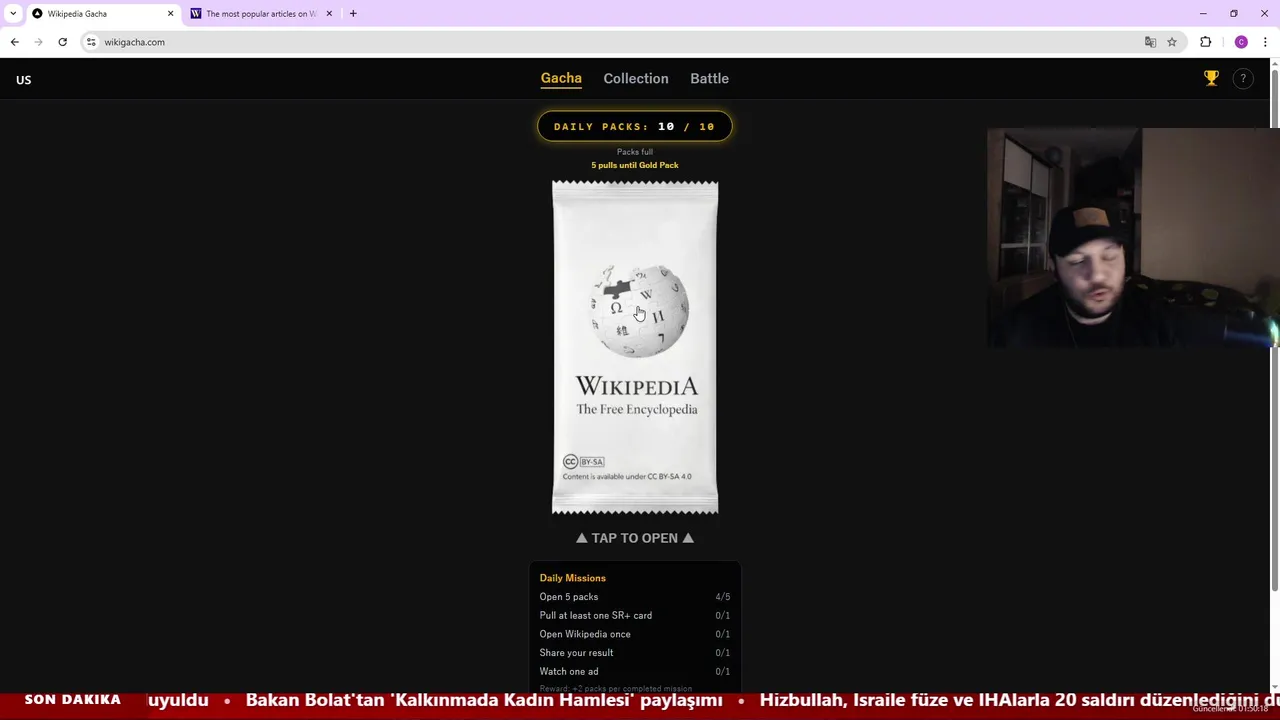Open the Chrome three-dot menu

(x=1265, y=42)
